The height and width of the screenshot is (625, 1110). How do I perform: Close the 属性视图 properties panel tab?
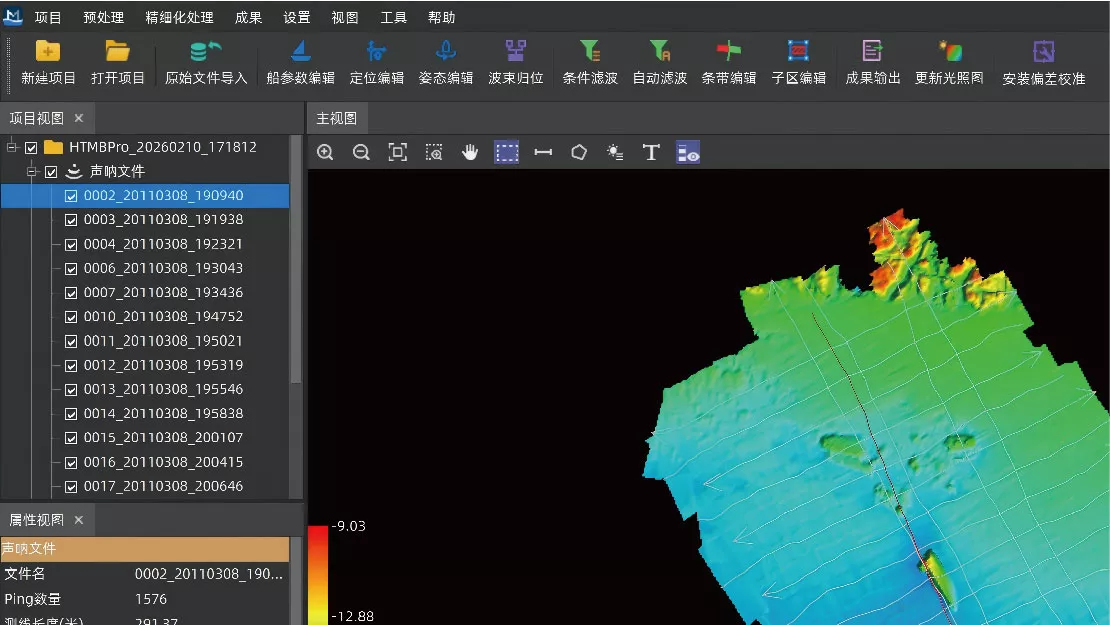click(x=79, y=520)
